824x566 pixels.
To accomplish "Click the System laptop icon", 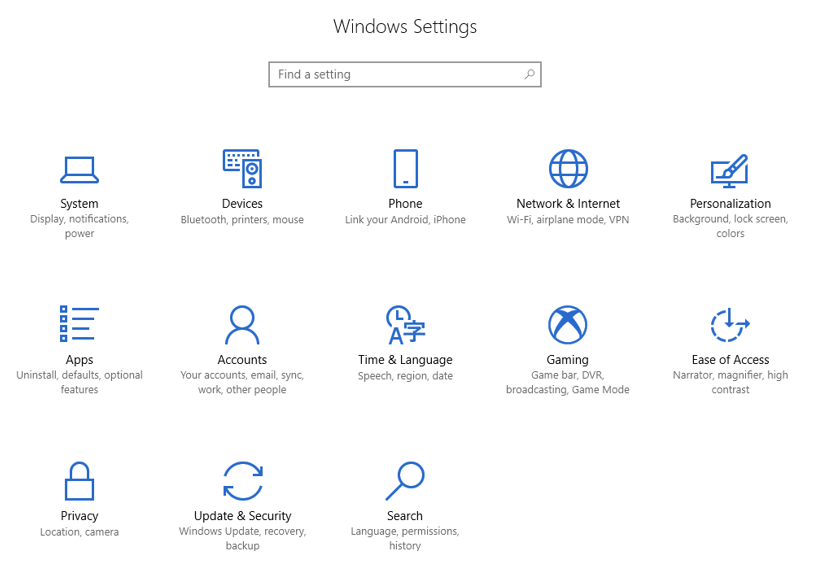I will [79, 169].
